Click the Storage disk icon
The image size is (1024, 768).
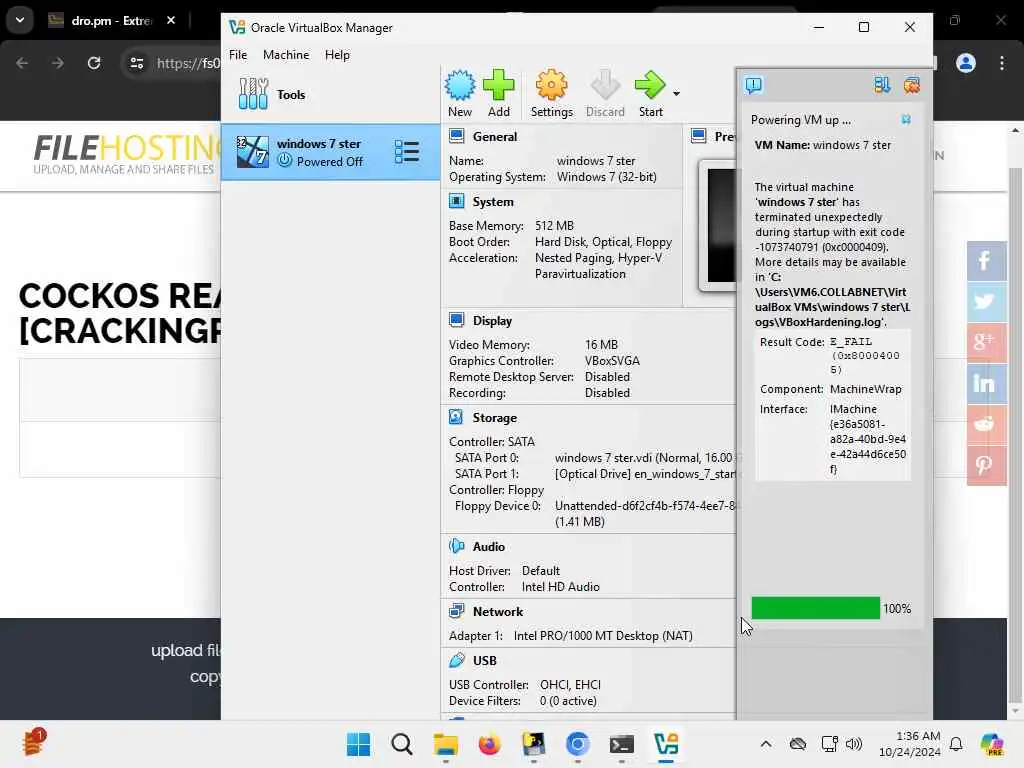coord(456,417)
